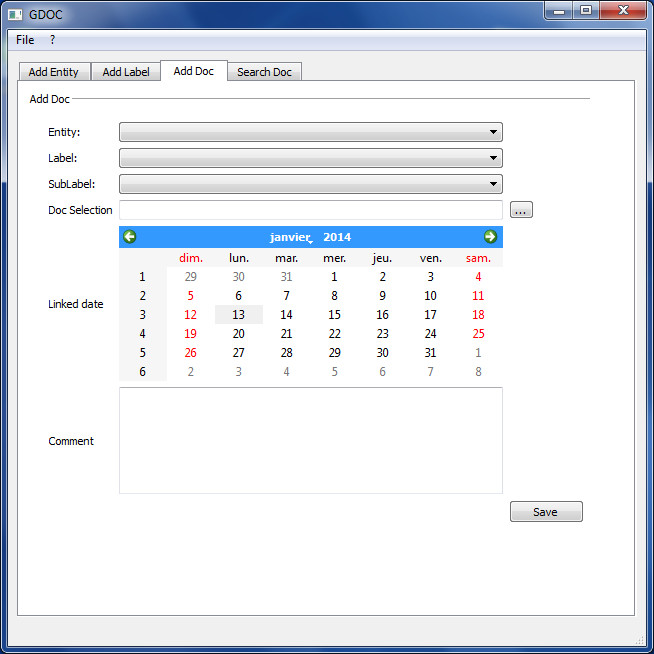Select Sunday January 5
The height and width of the screenshot is (654, 654).
tap(191, 296)
